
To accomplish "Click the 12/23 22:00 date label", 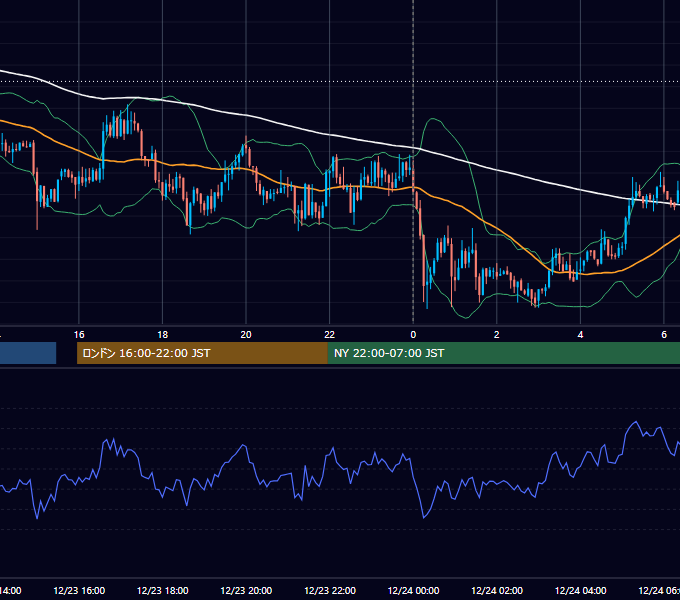I will (x=330, y=590).
